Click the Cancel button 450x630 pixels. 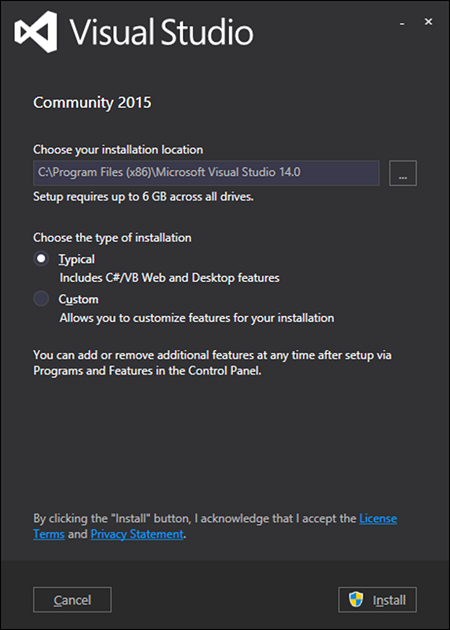[x=72, y=600]
